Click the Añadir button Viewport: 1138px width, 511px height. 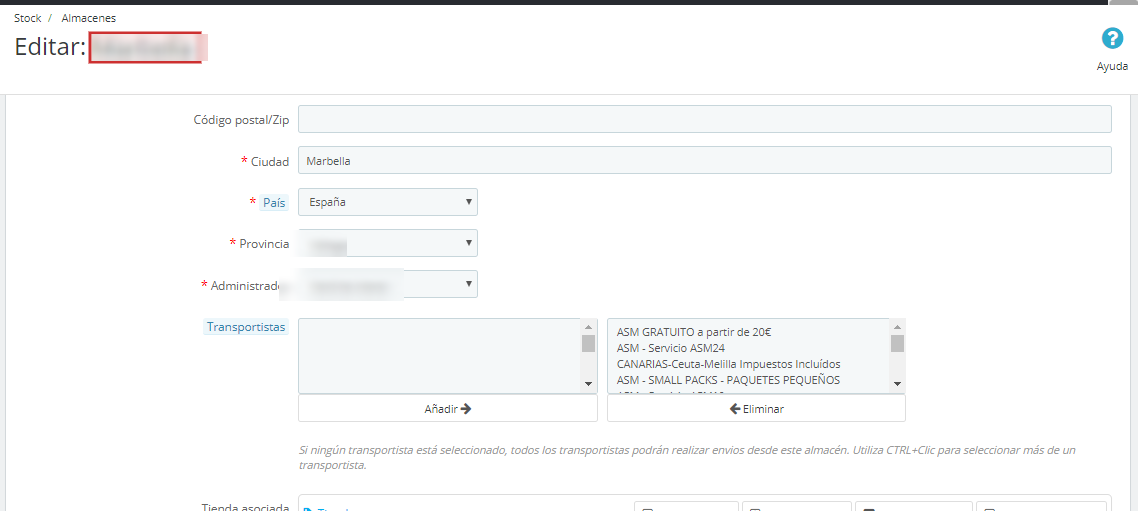[448, 409]
